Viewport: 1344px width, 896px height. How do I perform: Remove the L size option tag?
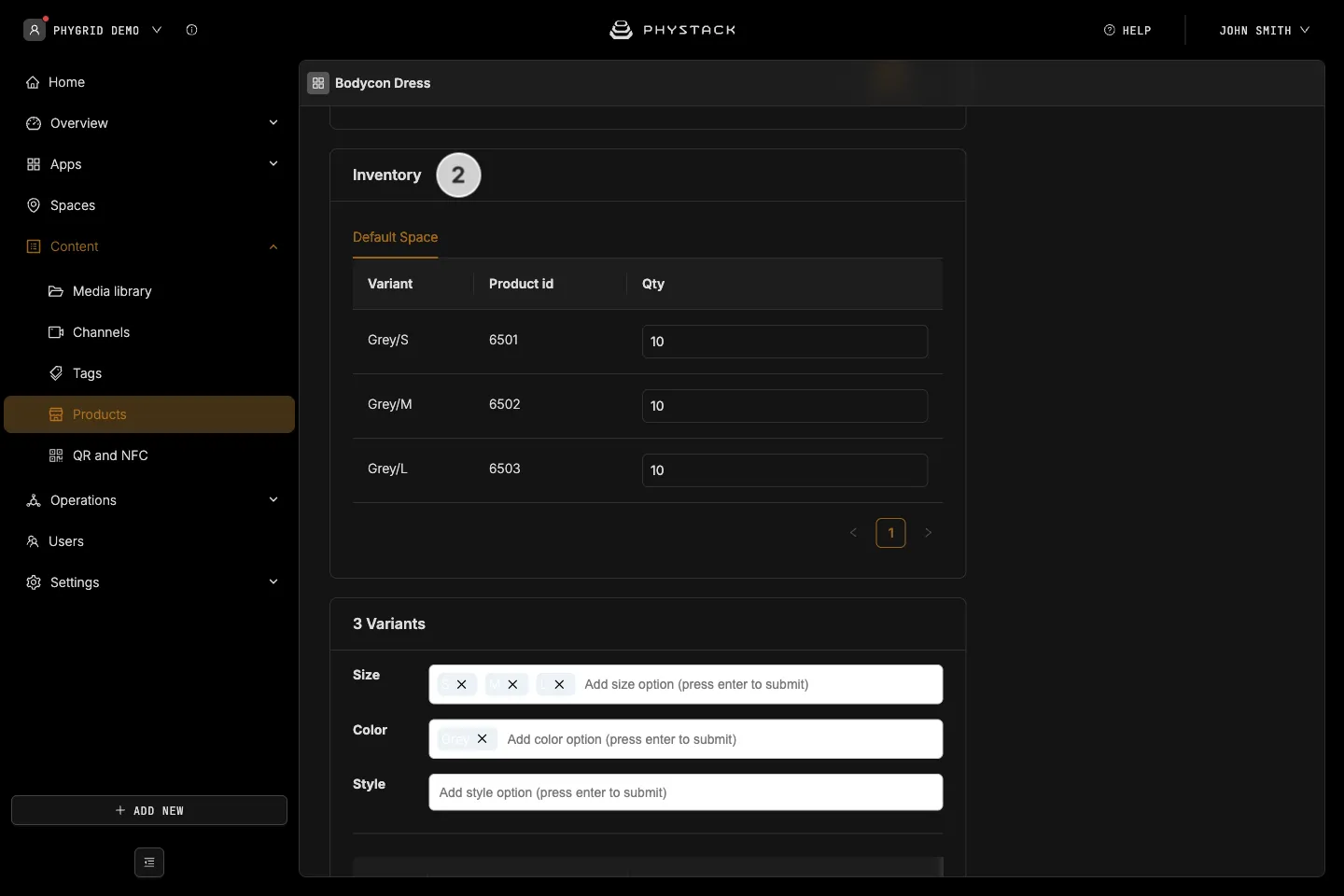point(559,684)
